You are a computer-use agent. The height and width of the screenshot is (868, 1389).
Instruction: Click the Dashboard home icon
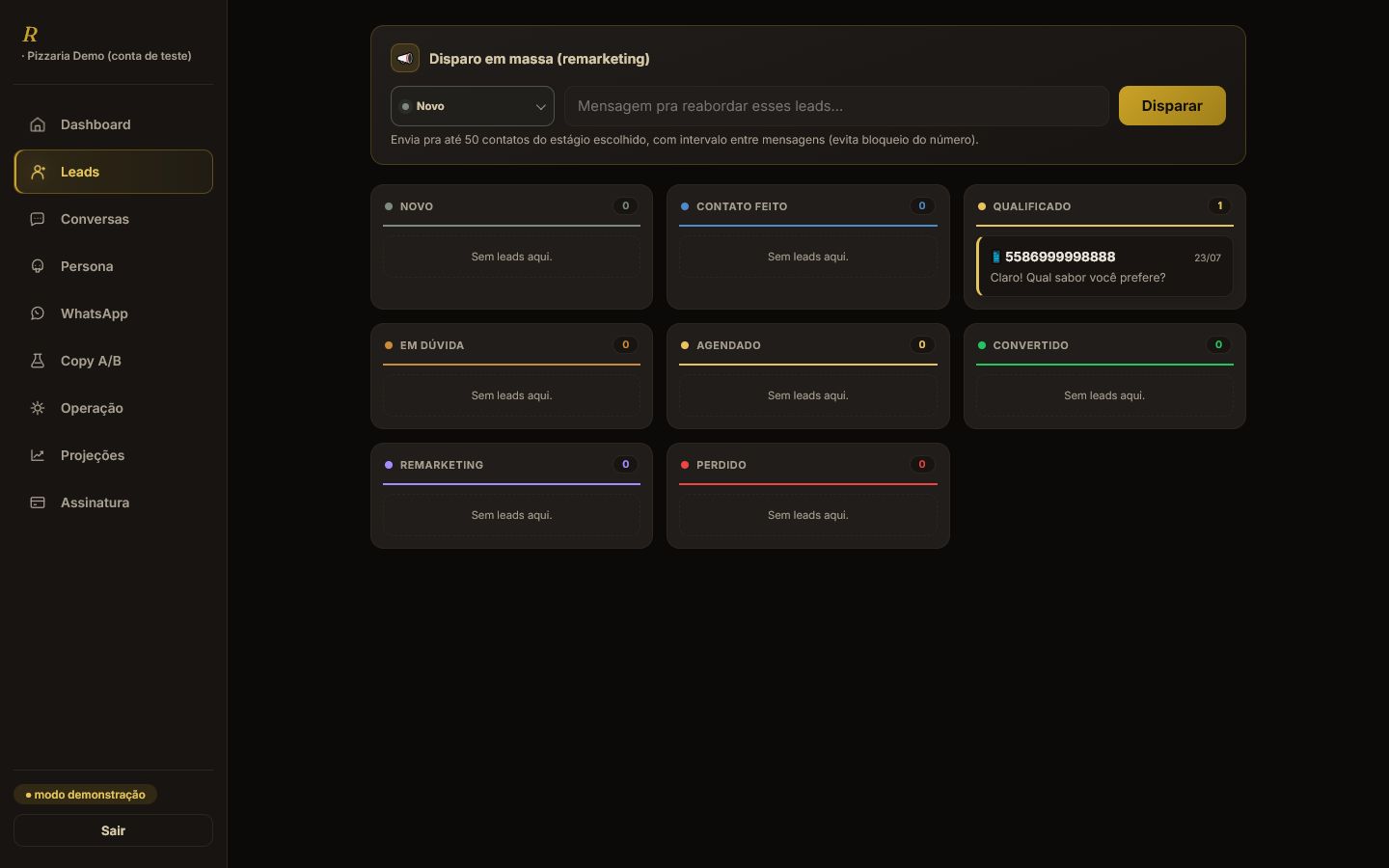[38, 124]
